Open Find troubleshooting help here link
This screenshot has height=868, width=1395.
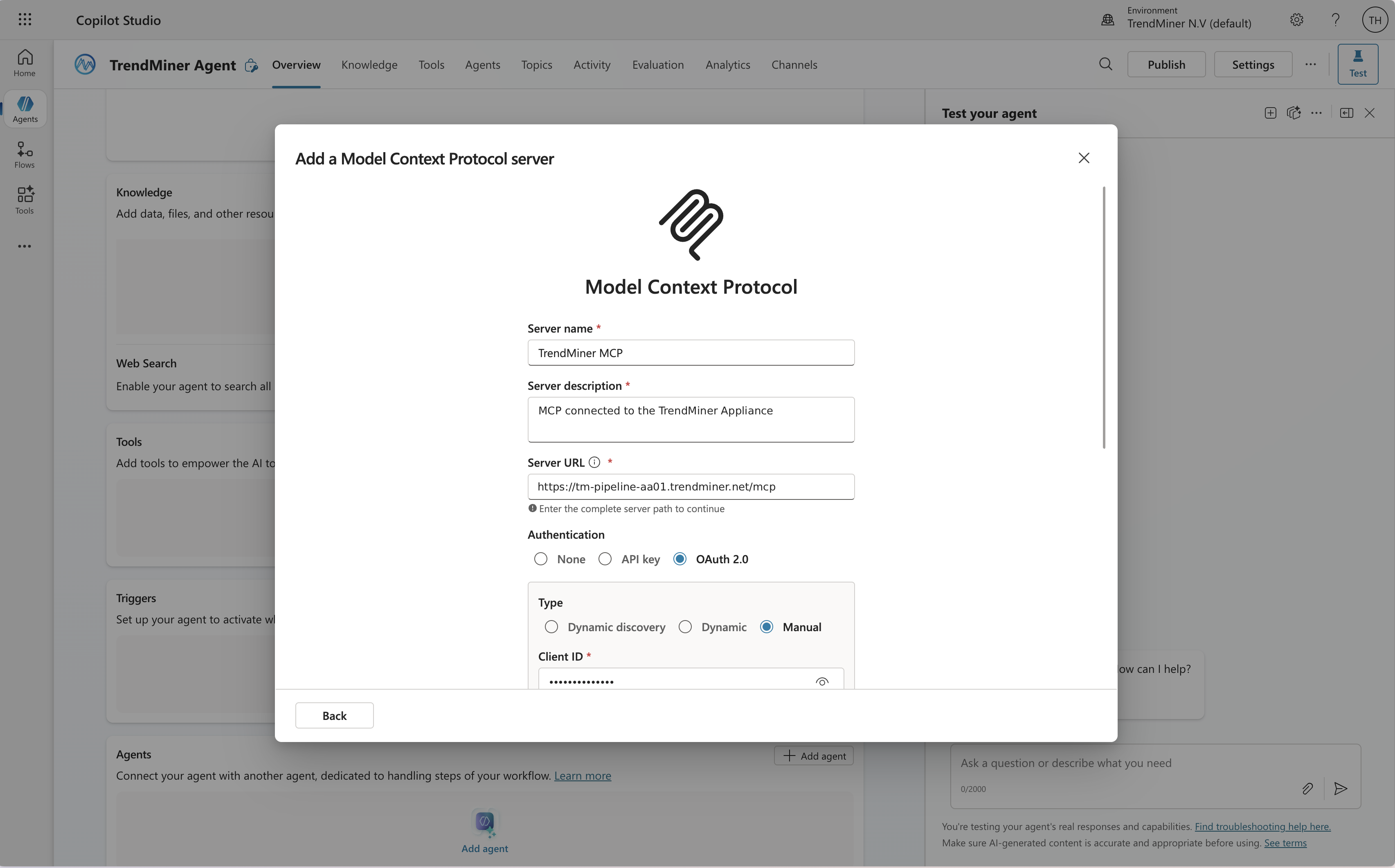[x=1262, y=826]
